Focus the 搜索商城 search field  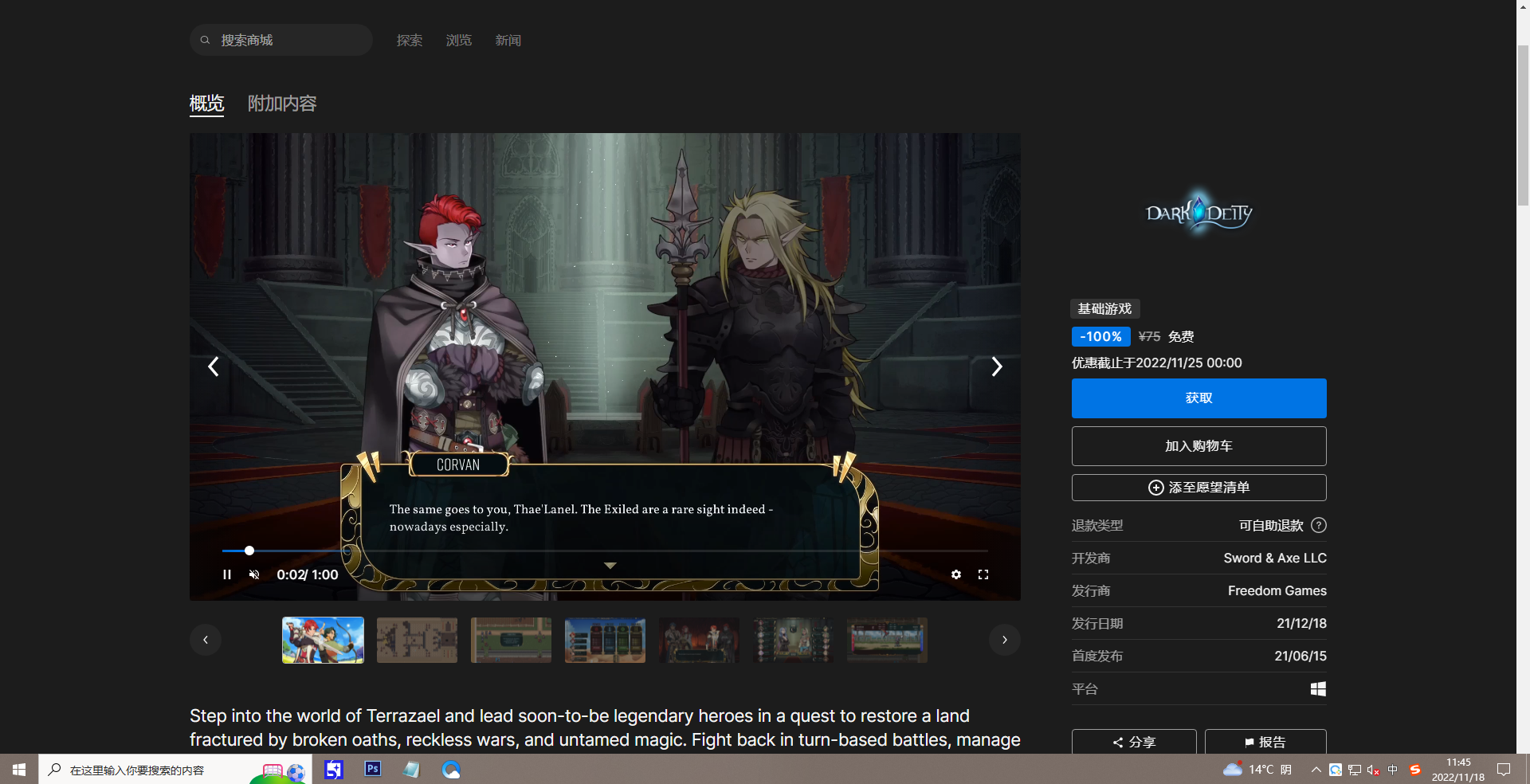281,40
